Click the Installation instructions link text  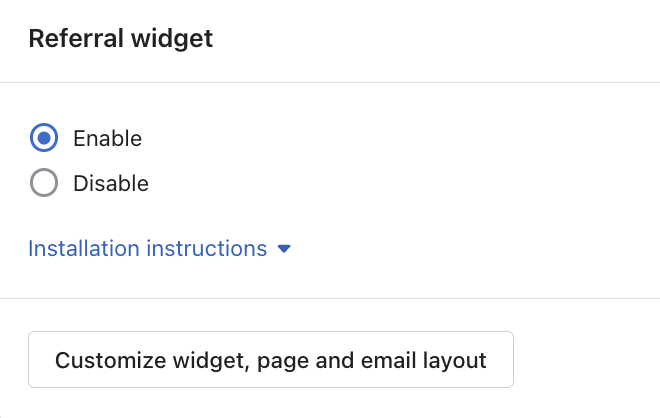[x=148, y=248]
